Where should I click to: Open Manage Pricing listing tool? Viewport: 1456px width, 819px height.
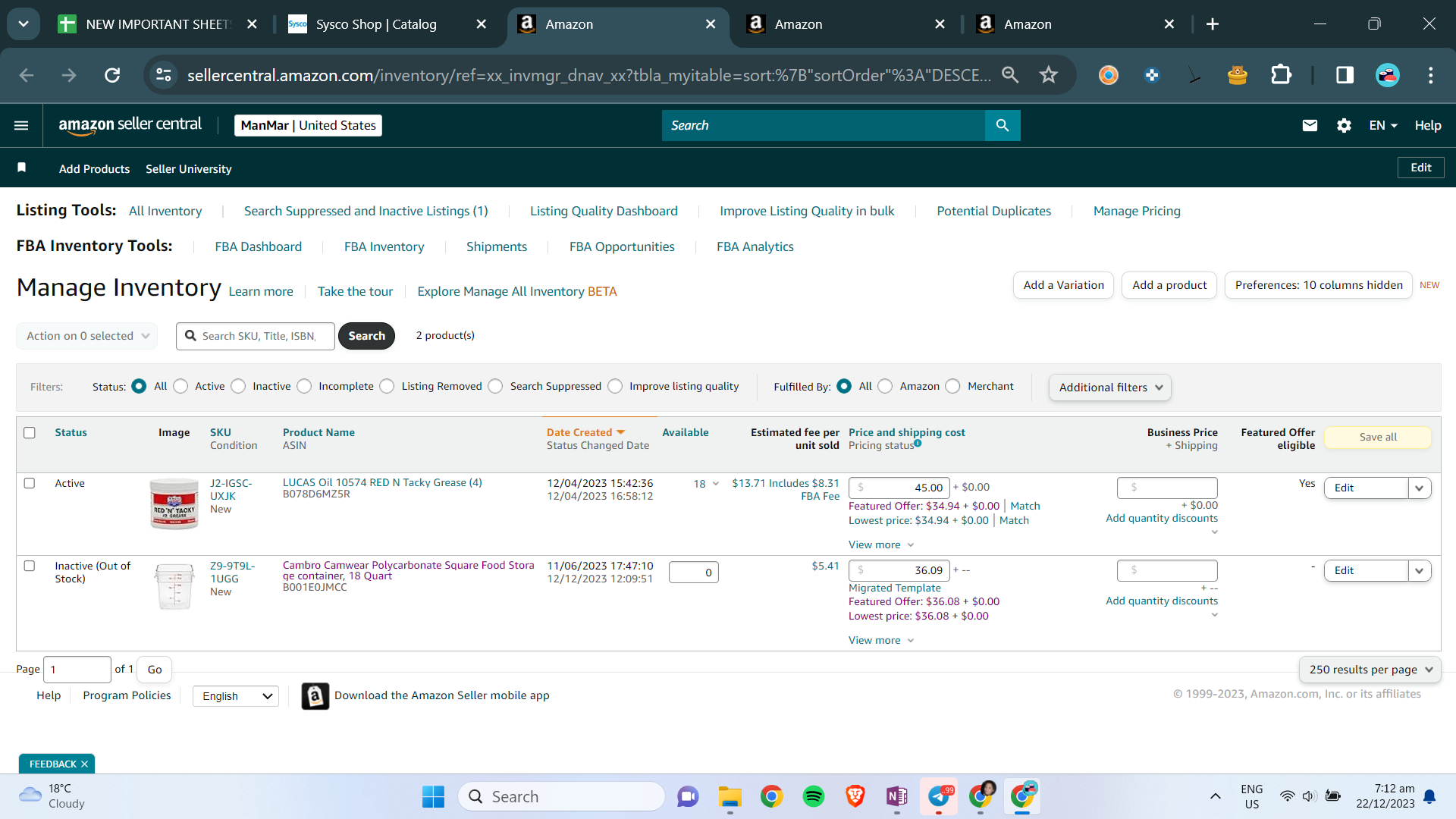tap(1137, 211)
